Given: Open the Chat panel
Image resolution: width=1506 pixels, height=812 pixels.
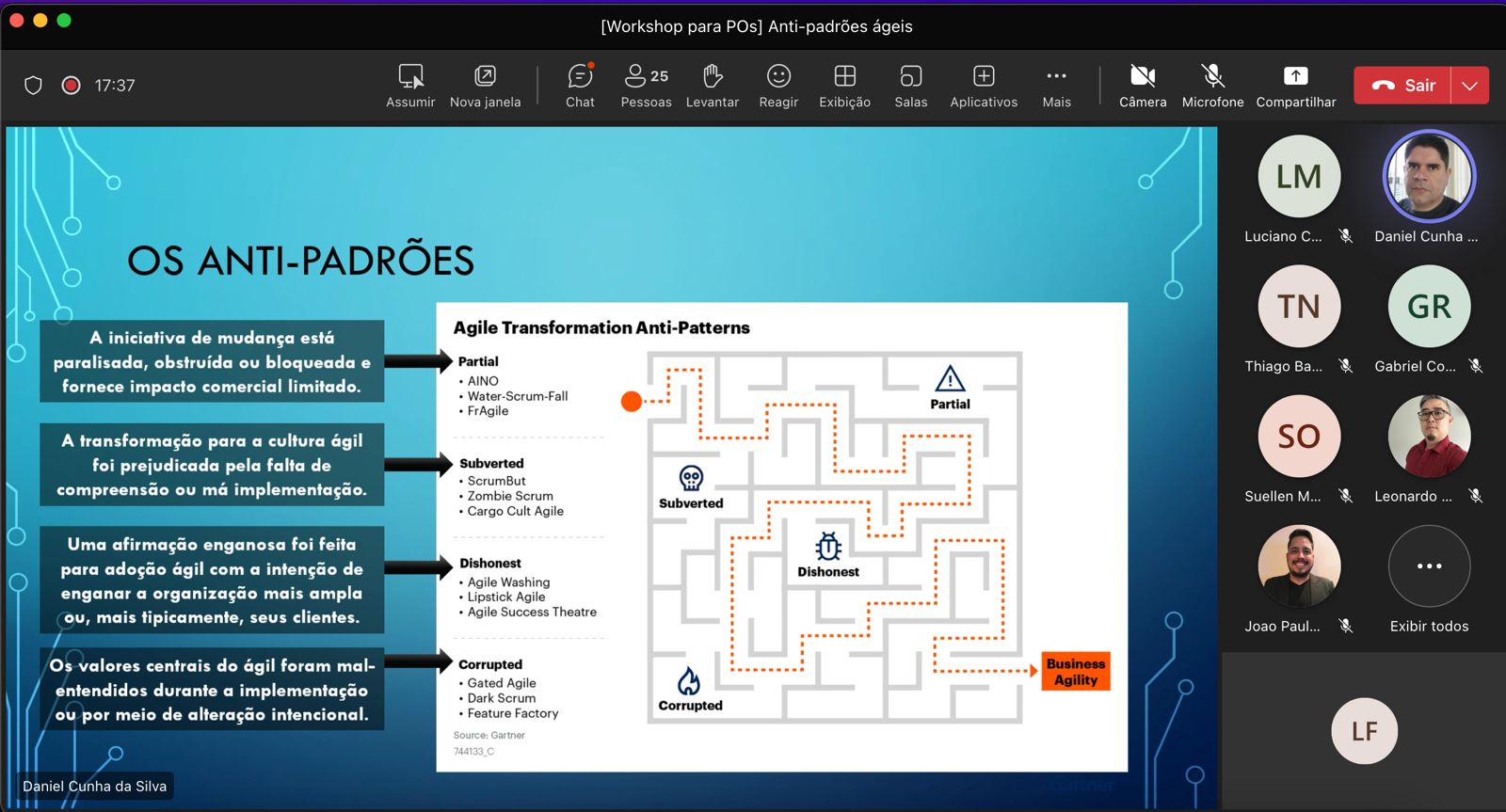Looking at the screenshot, I should pyautogui.click(x=580, y=85).
